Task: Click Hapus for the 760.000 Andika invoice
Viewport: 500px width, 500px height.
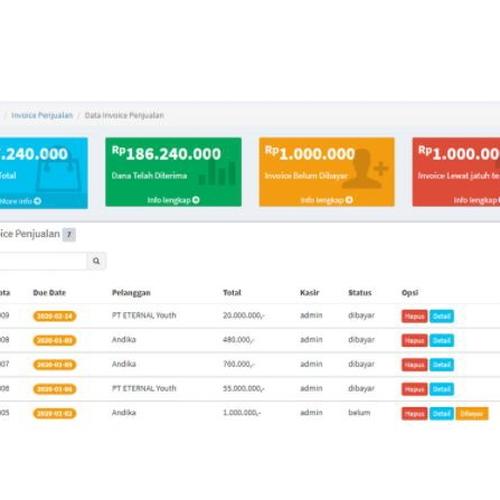Action: (x=414, y=365)
